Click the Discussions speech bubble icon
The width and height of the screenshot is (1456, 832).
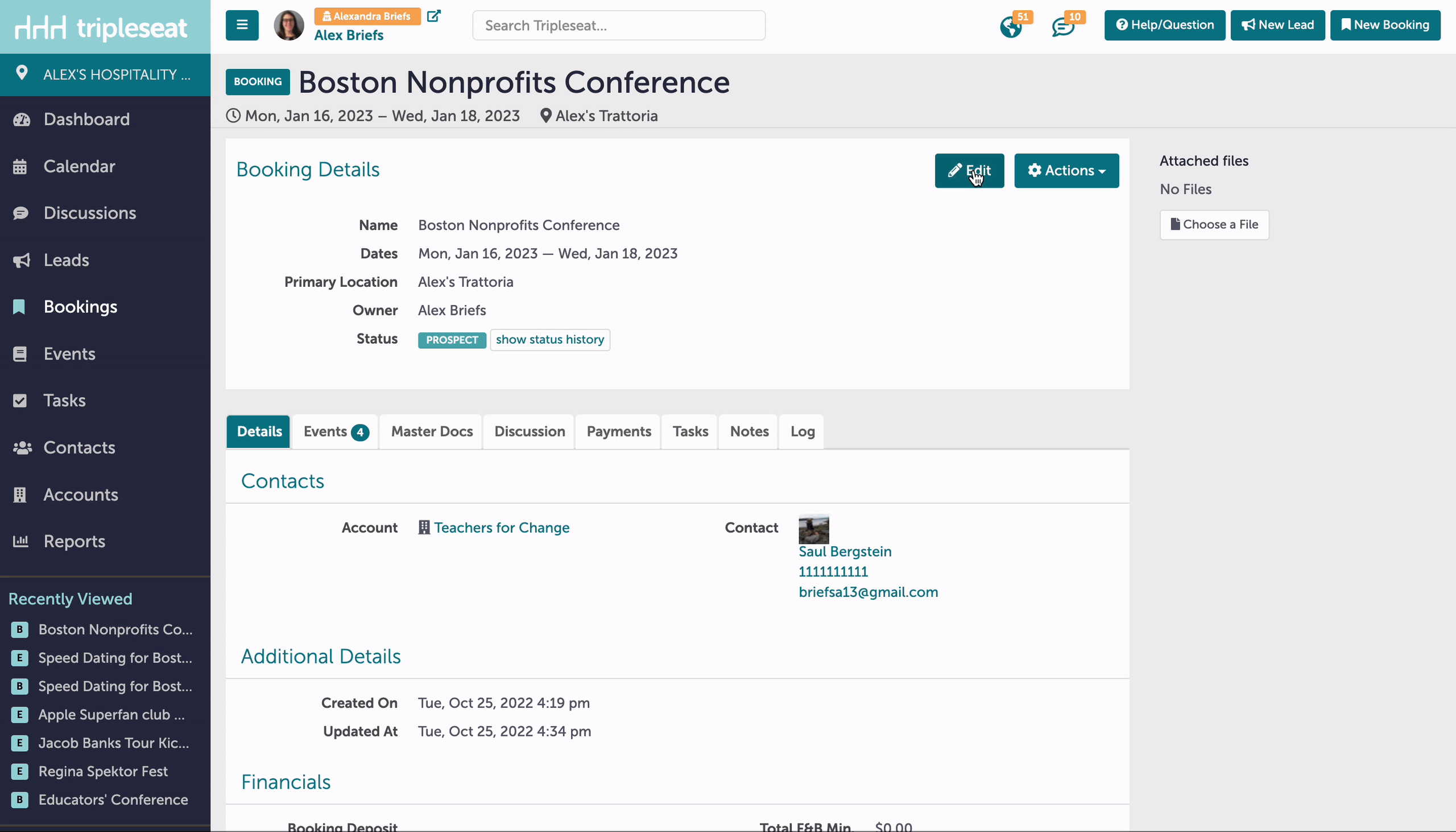[20, 213]
